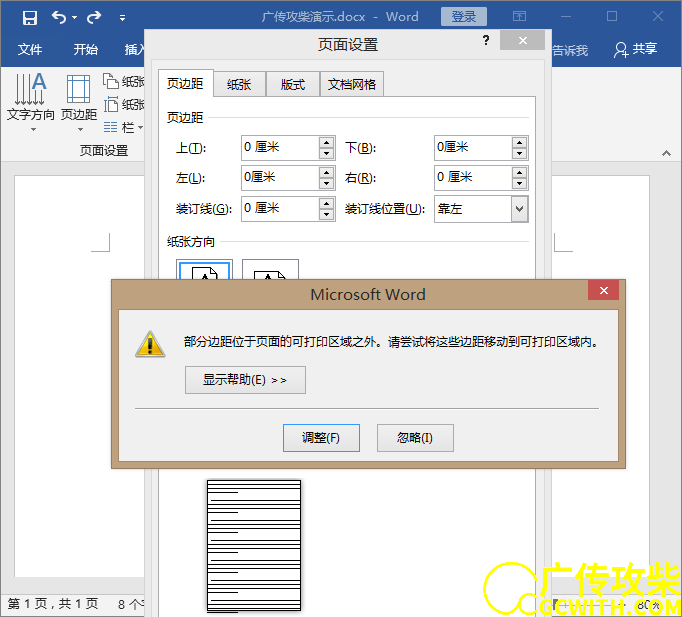This screenshot has height=617, width=682.
Task: Open the Undo history dropdown arrow
Action: coord(74,17)
